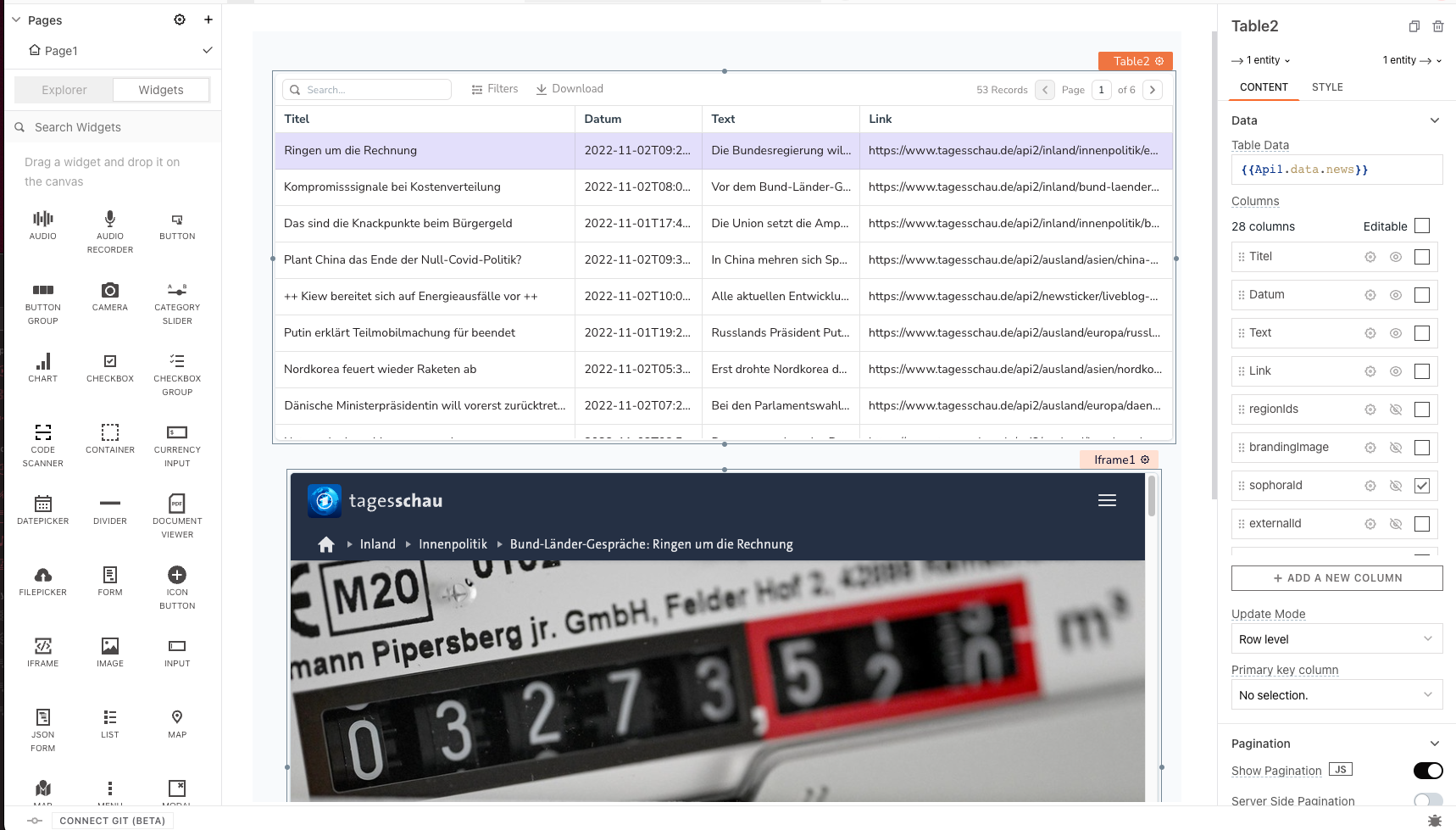Pick the Container widget icon
Screen dimensions: 1456x830
pos(110,432)
